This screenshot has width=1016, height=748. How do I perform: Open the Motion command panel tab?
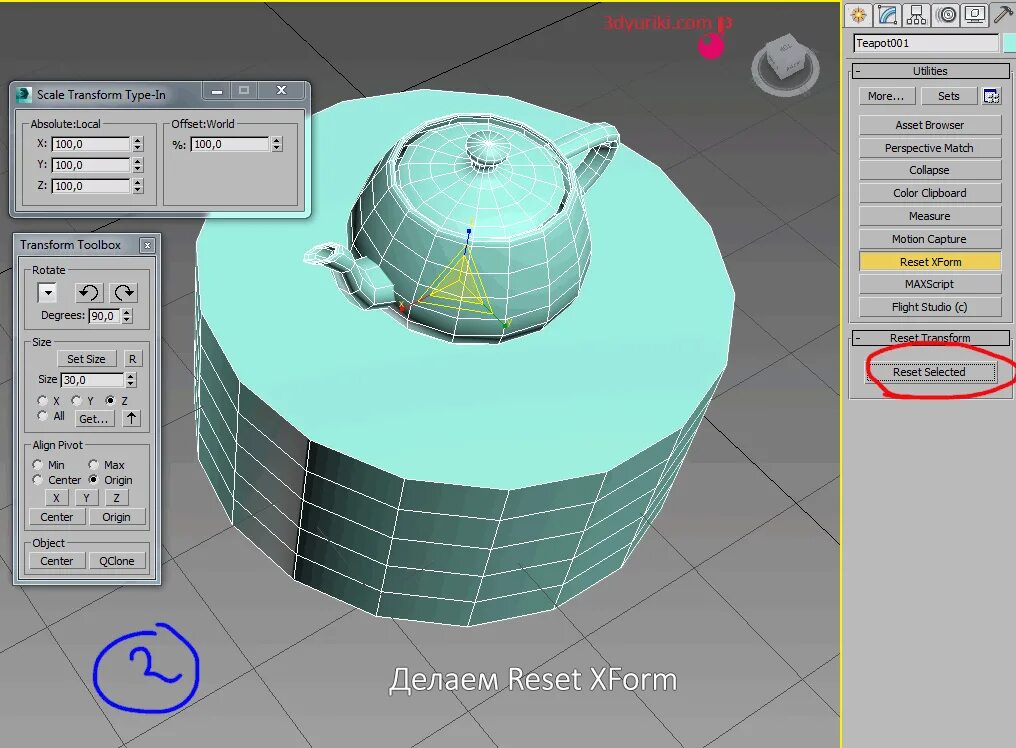pyautogui.click(x=946, y=15)
